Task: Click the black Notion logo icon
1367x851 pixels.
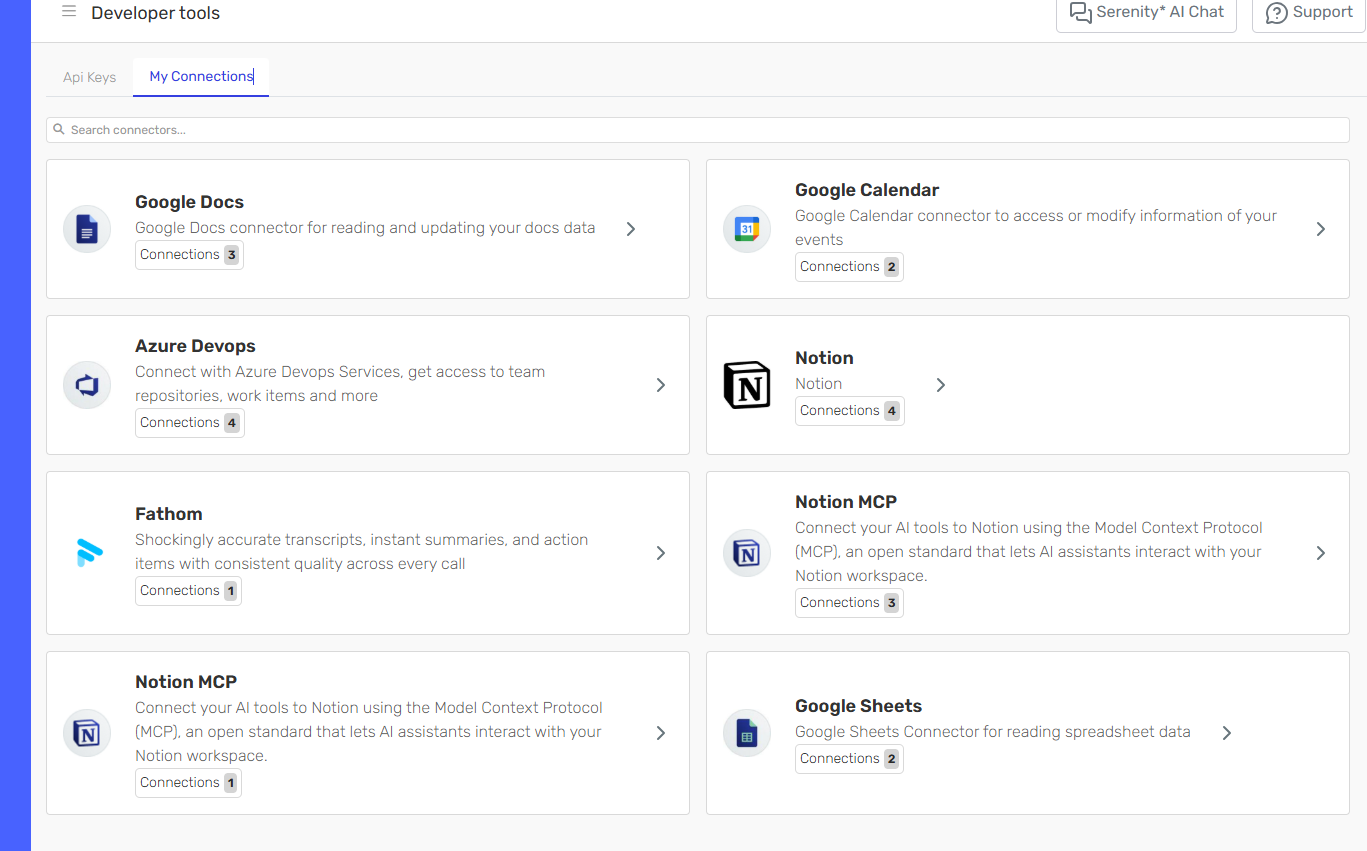Action: pyautogui.click(x=747, y=385)
